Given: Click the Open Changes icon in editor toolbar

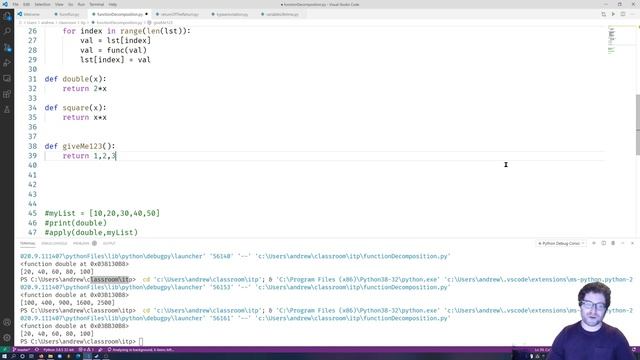Looking at the screenshot, I should 604,14.
